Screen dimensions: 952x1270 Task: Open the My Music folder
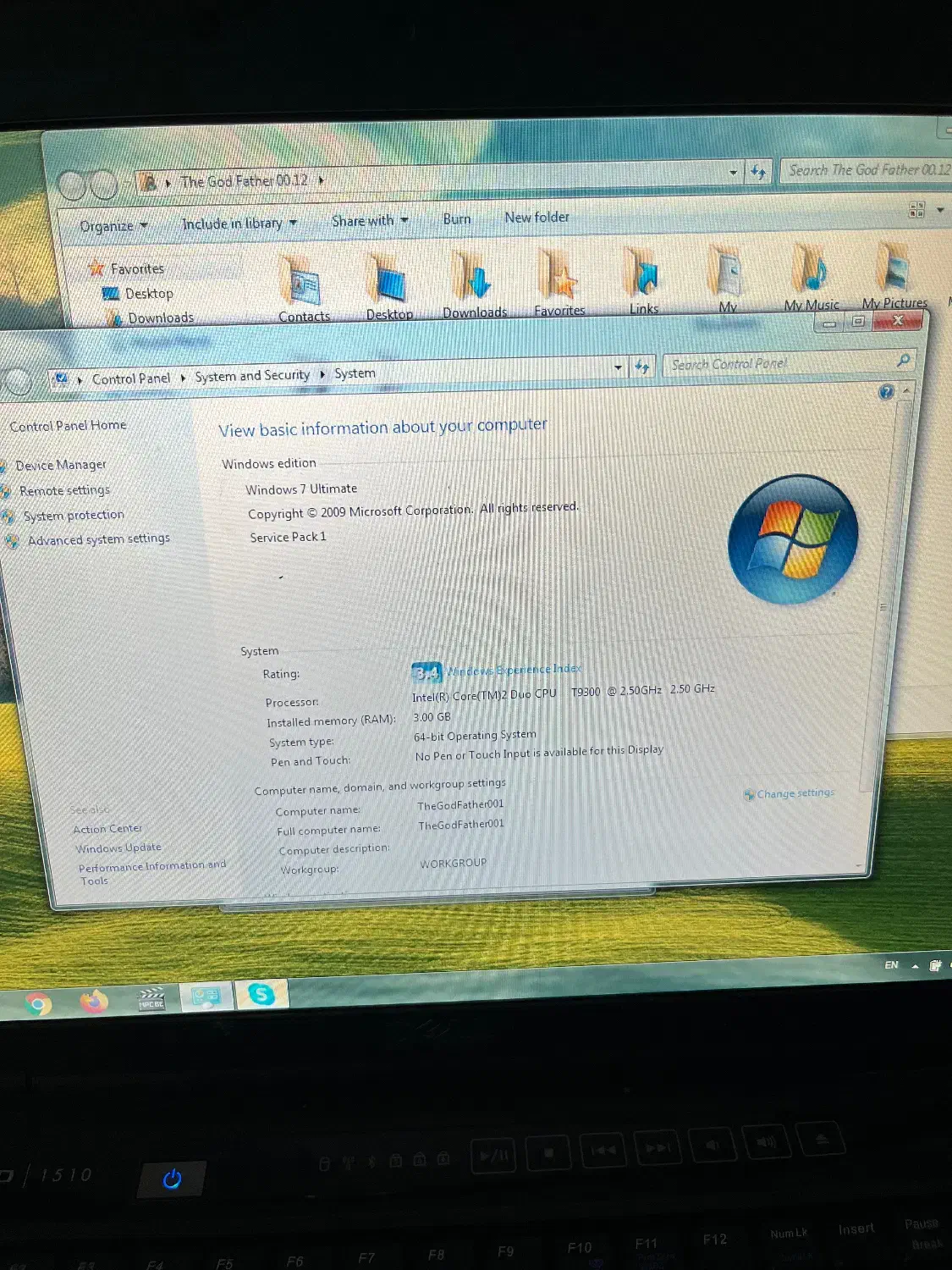coord(811,275)
